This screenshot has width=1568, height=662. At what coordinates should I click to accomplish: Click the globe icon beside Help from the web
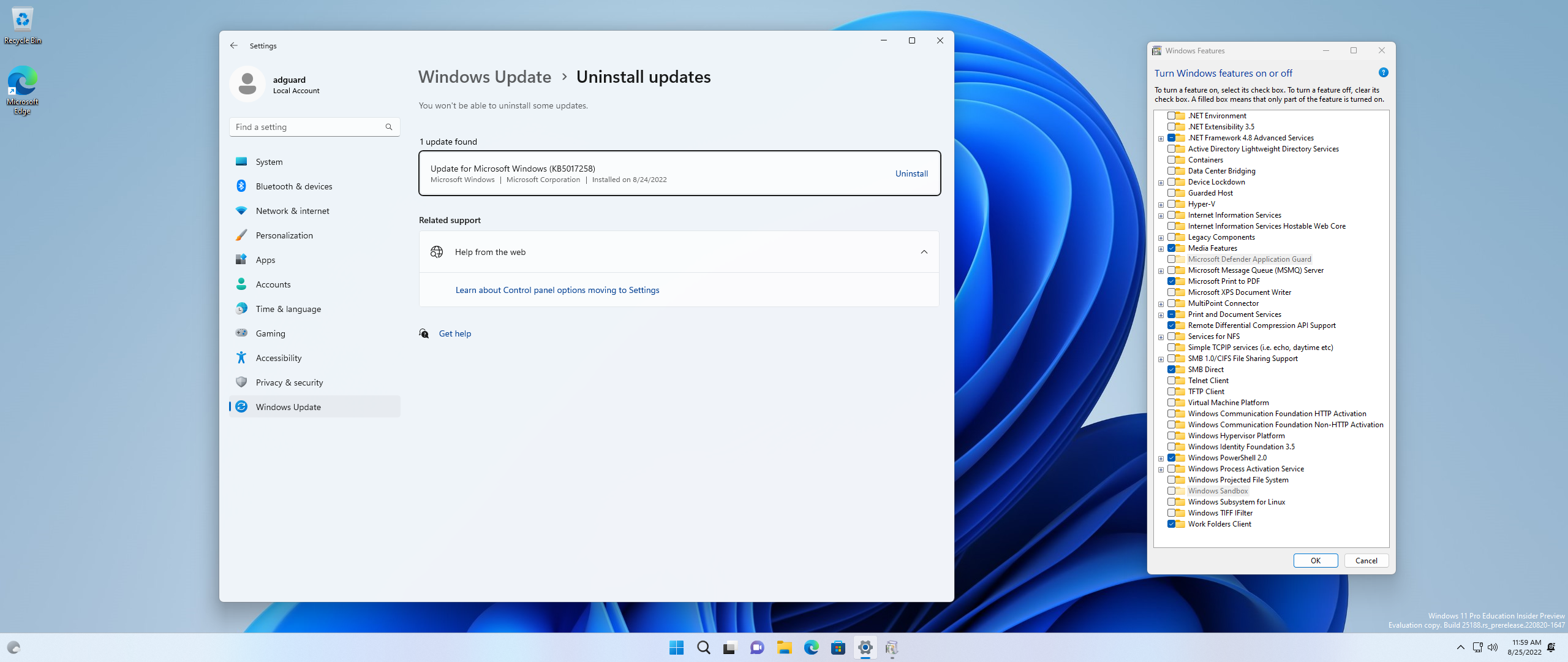(x=437, y=252)
